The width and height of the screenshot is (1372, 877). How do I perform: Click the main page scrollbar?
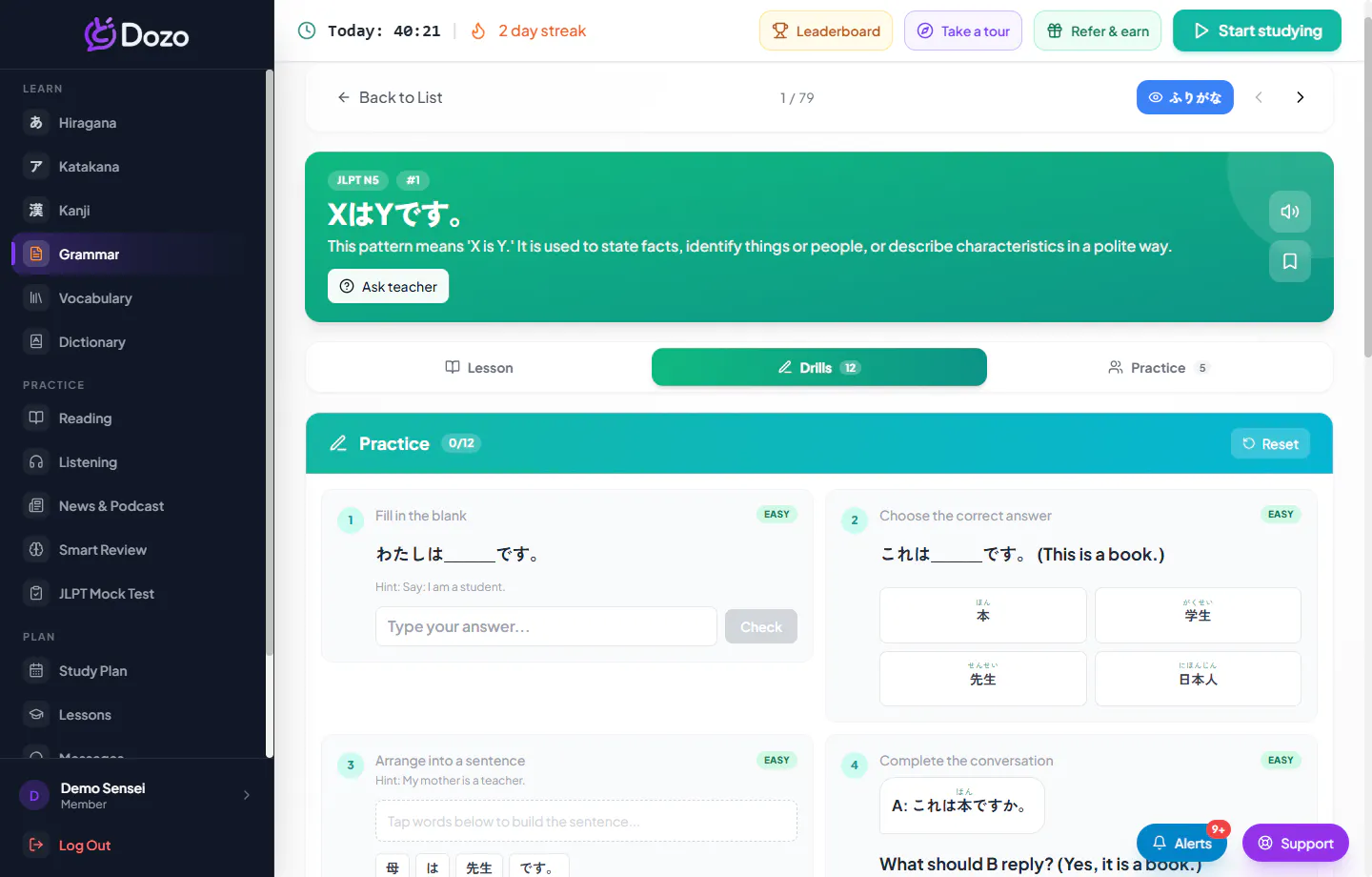tap(1368, 189)
